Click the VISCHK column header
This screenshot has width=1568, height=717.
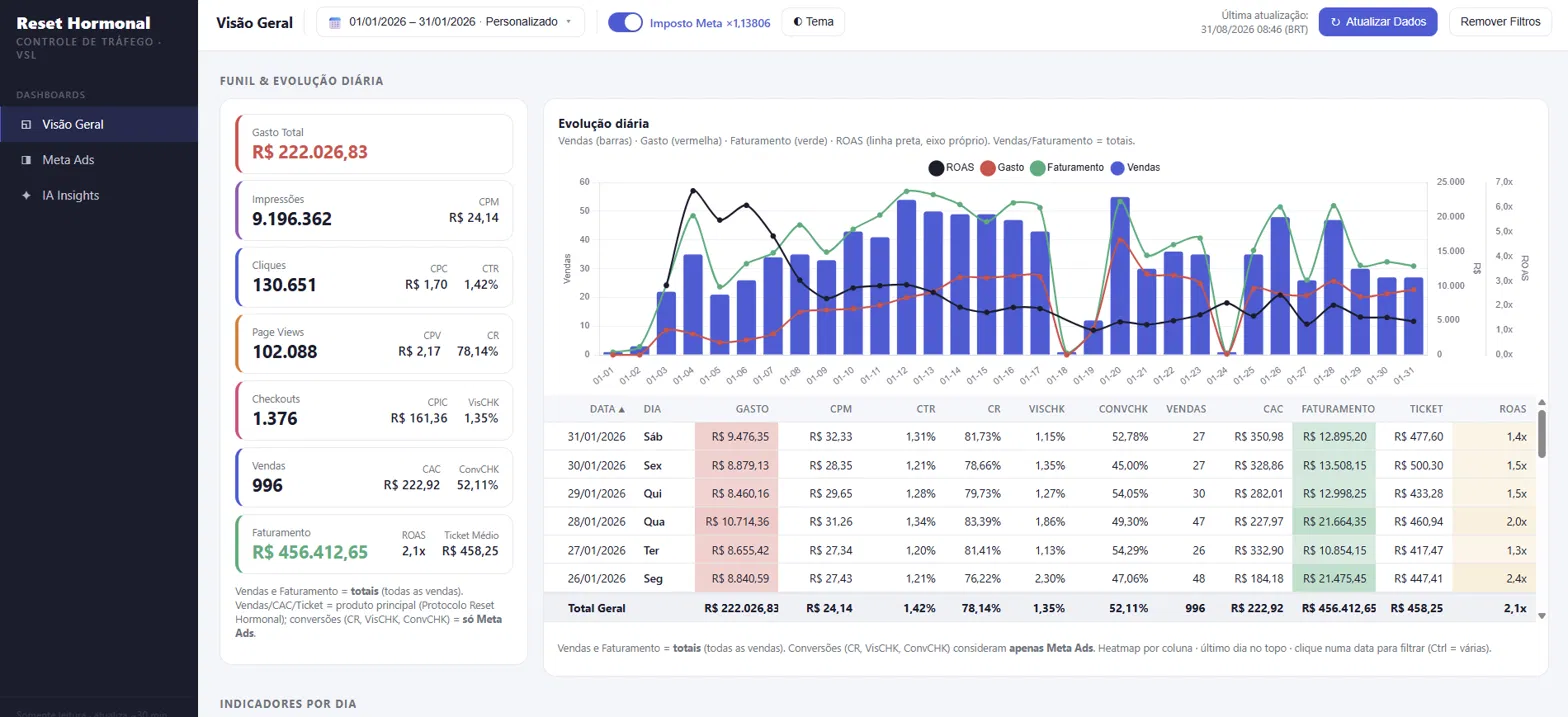[1047, 409]
